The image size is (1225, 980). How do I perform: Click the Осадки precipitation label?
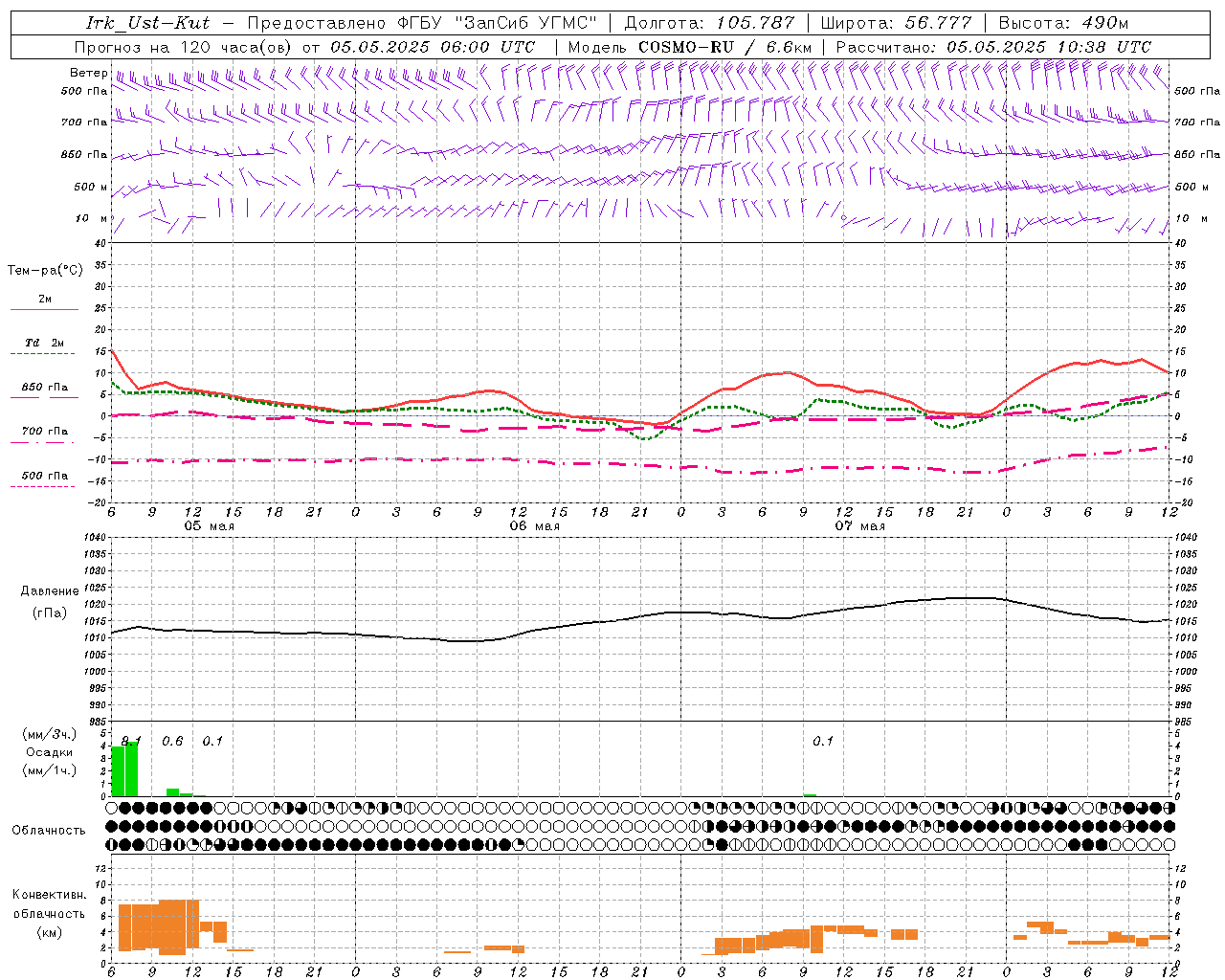pos(49,752)
